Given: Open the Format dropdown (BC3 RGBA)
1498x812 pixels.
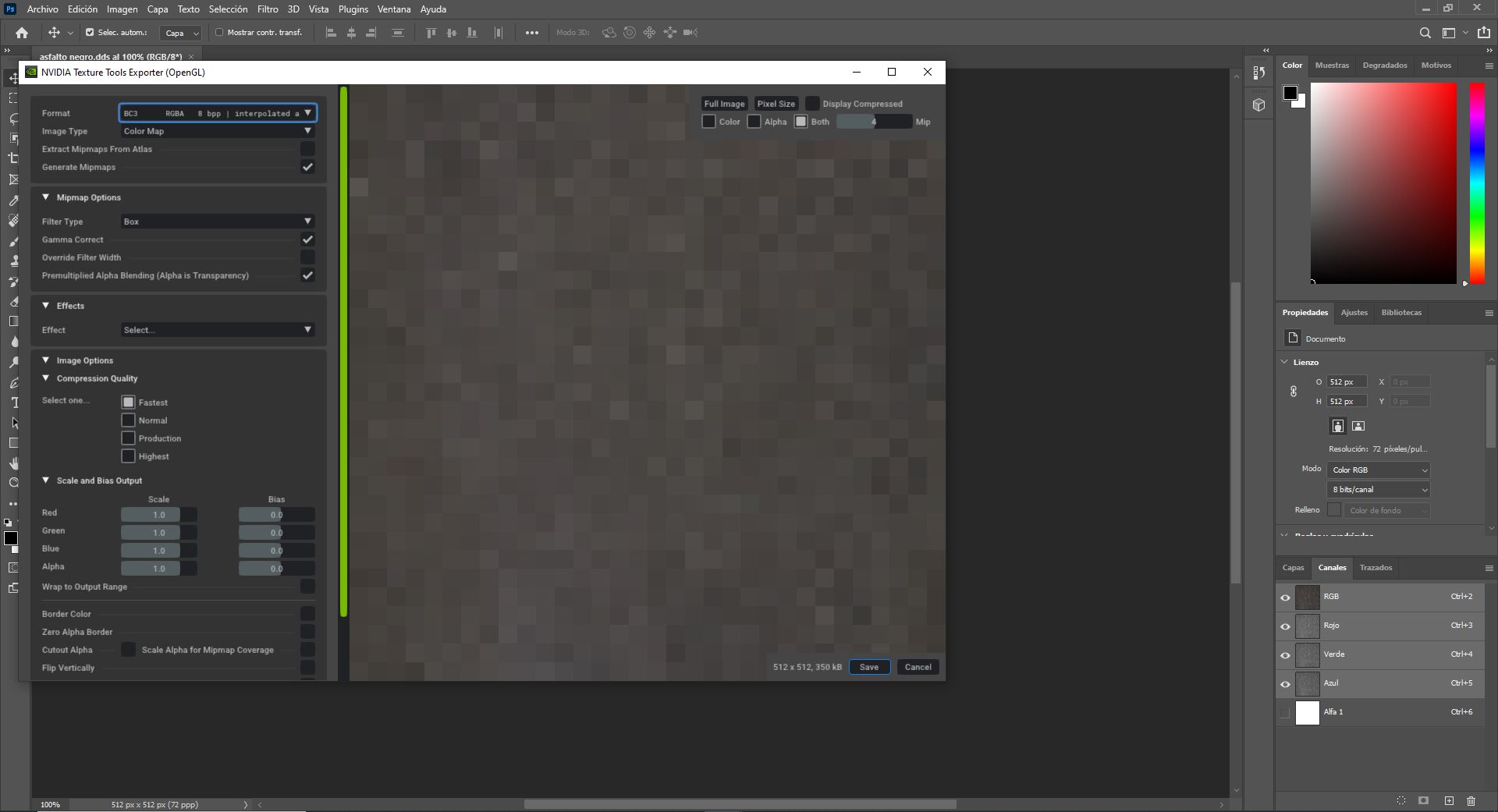Looking at the screenshot, I should tap(218, 113).
